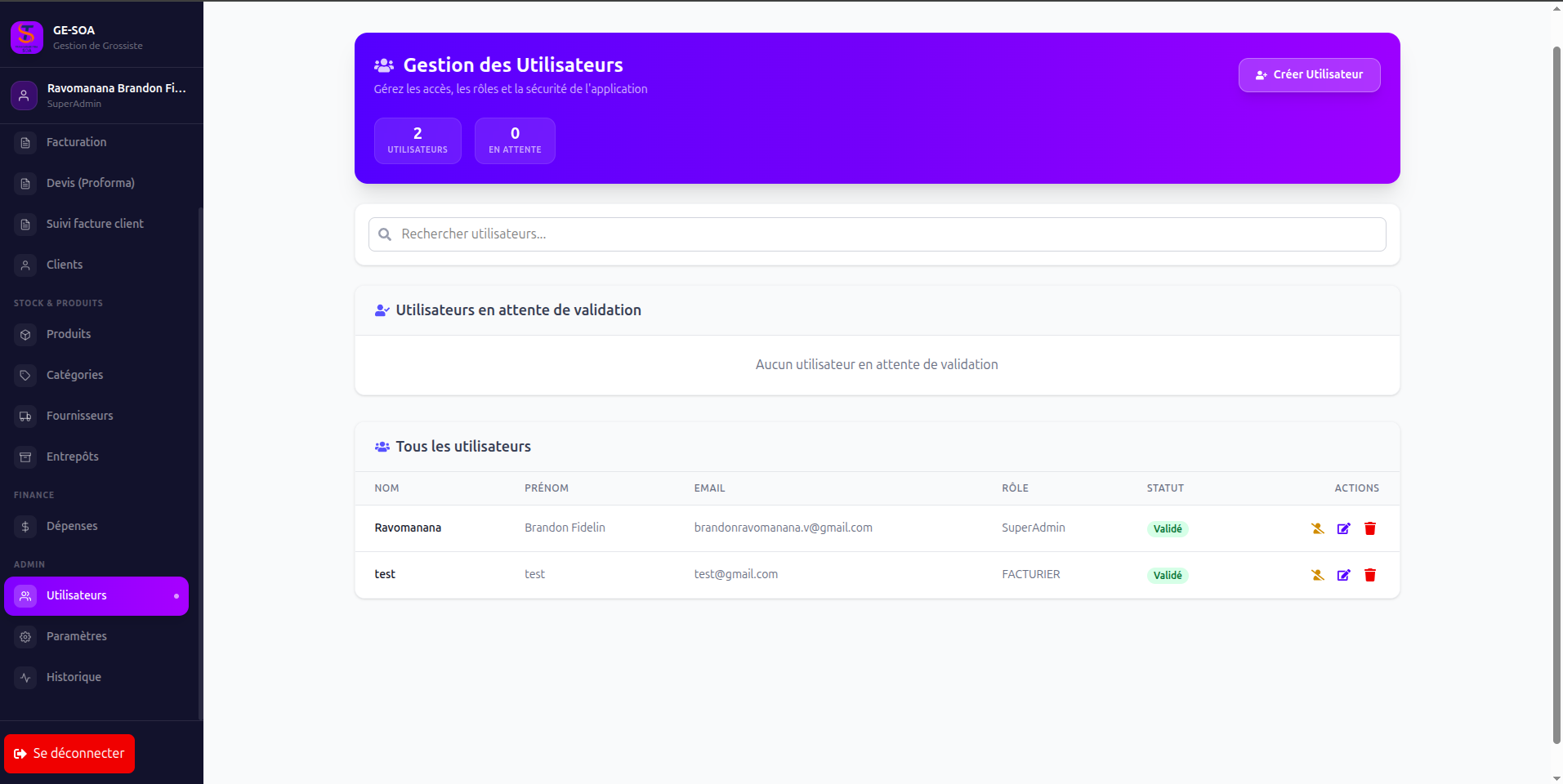1563x784 pixels.
Task: Click the 0 En attente counter card
Action: [515, 141]
